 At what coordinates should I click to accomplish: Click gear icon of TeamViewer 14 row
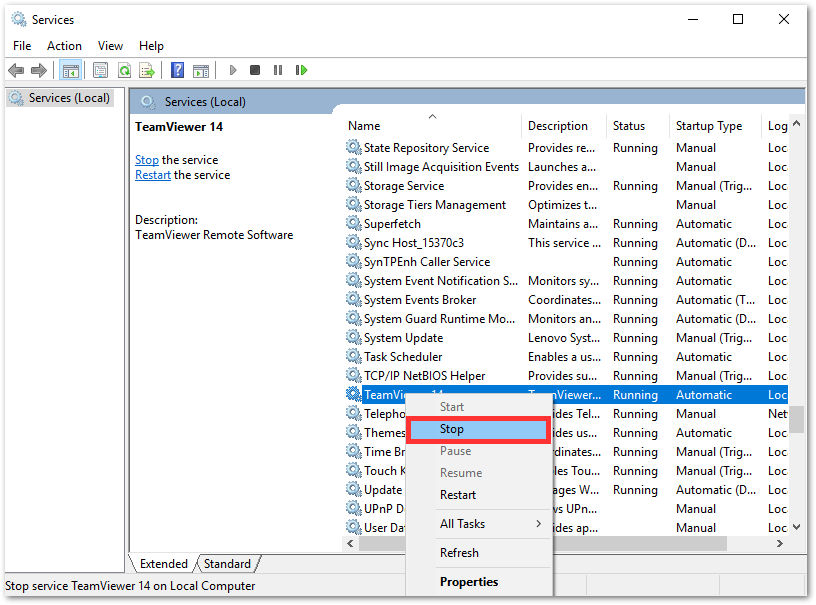click(x=354, y=394)
